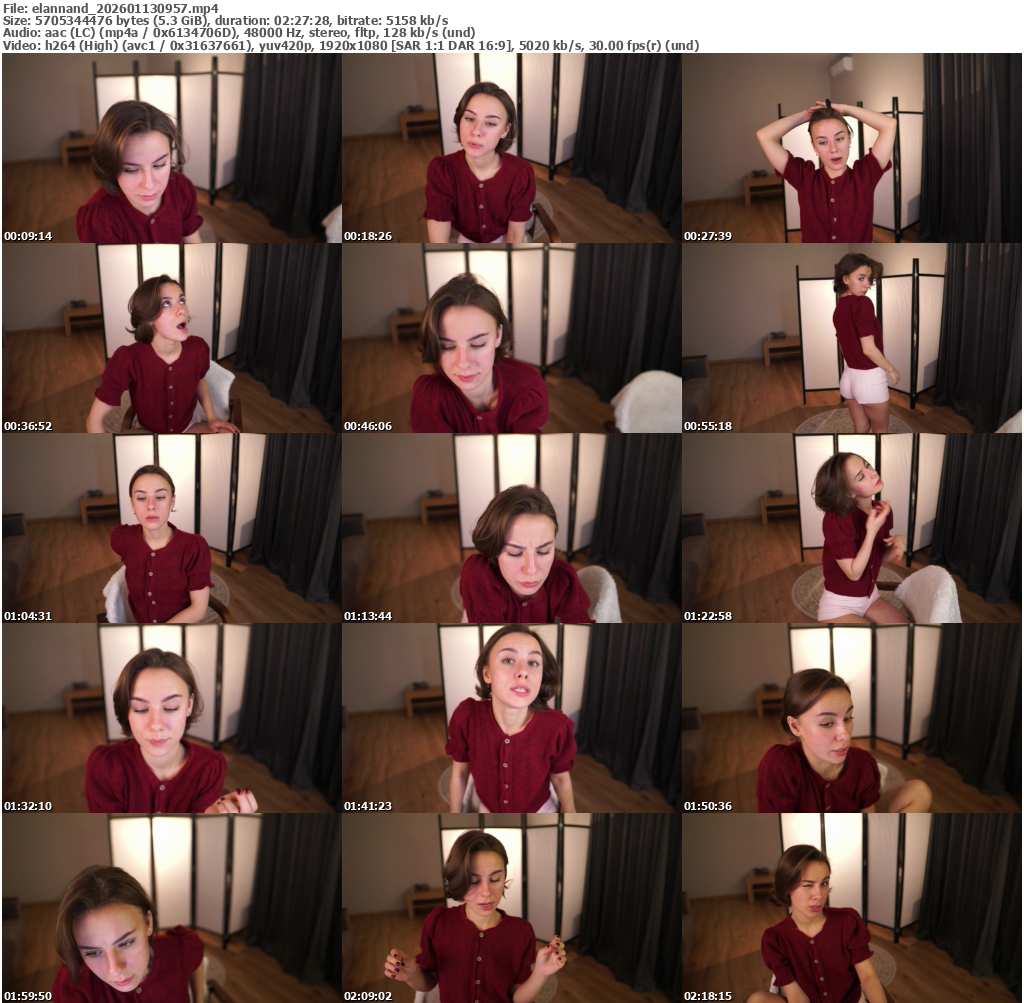
Task: View the frame marked 01:13:44
Action: [x=511, y=528]
